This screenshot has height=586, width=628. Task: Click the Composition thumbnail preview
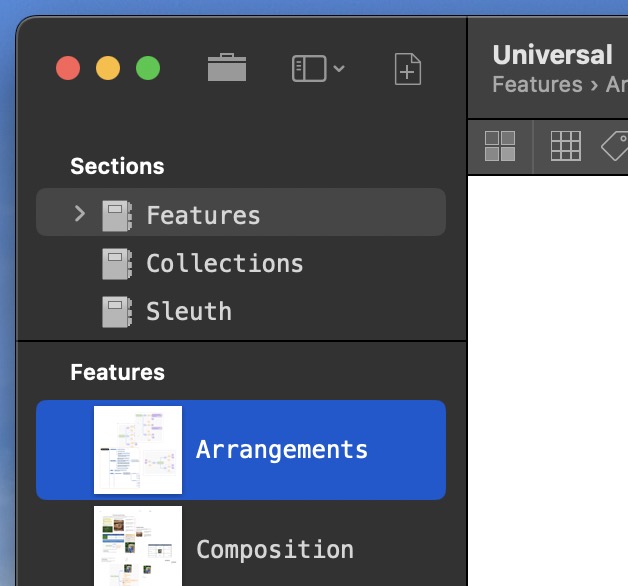[138, 546]
